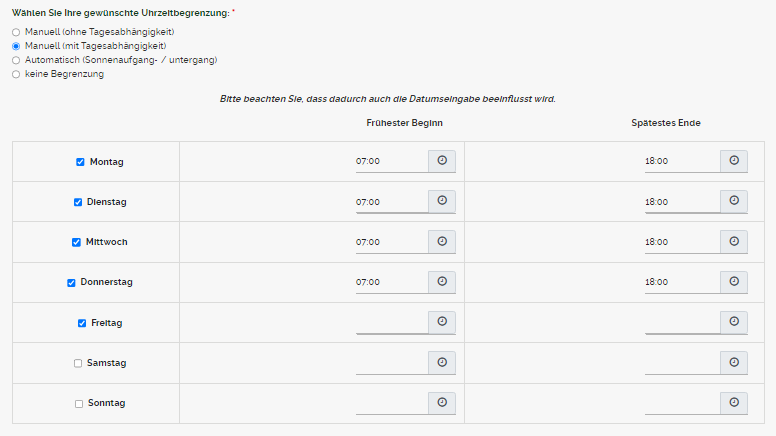Click Mittwoch earliest start time field
Image resolution: width=776 pixels, height=436 pixels.
coord(390,242)
